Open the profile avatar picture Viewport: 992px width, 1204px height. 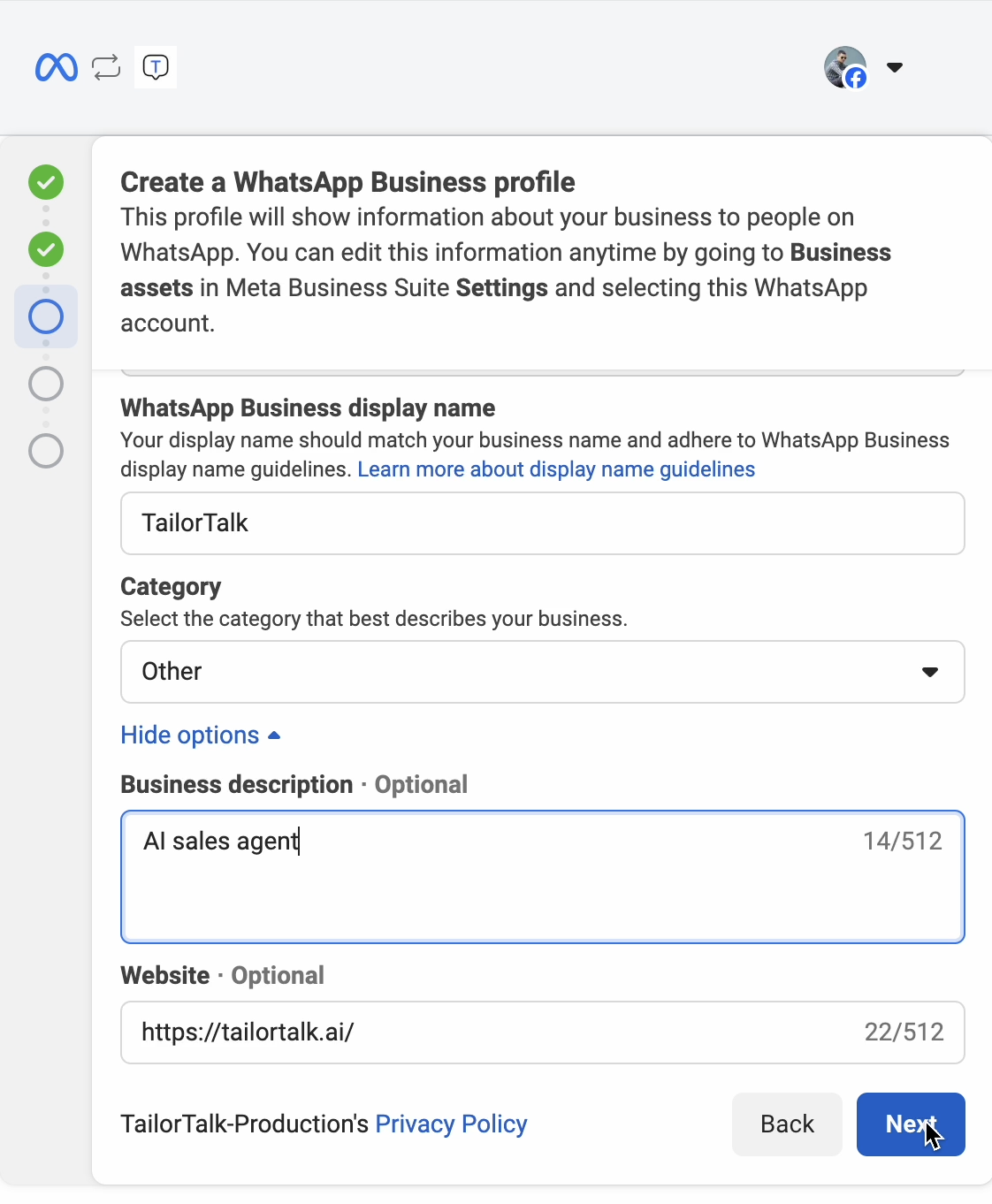point(845,67)
